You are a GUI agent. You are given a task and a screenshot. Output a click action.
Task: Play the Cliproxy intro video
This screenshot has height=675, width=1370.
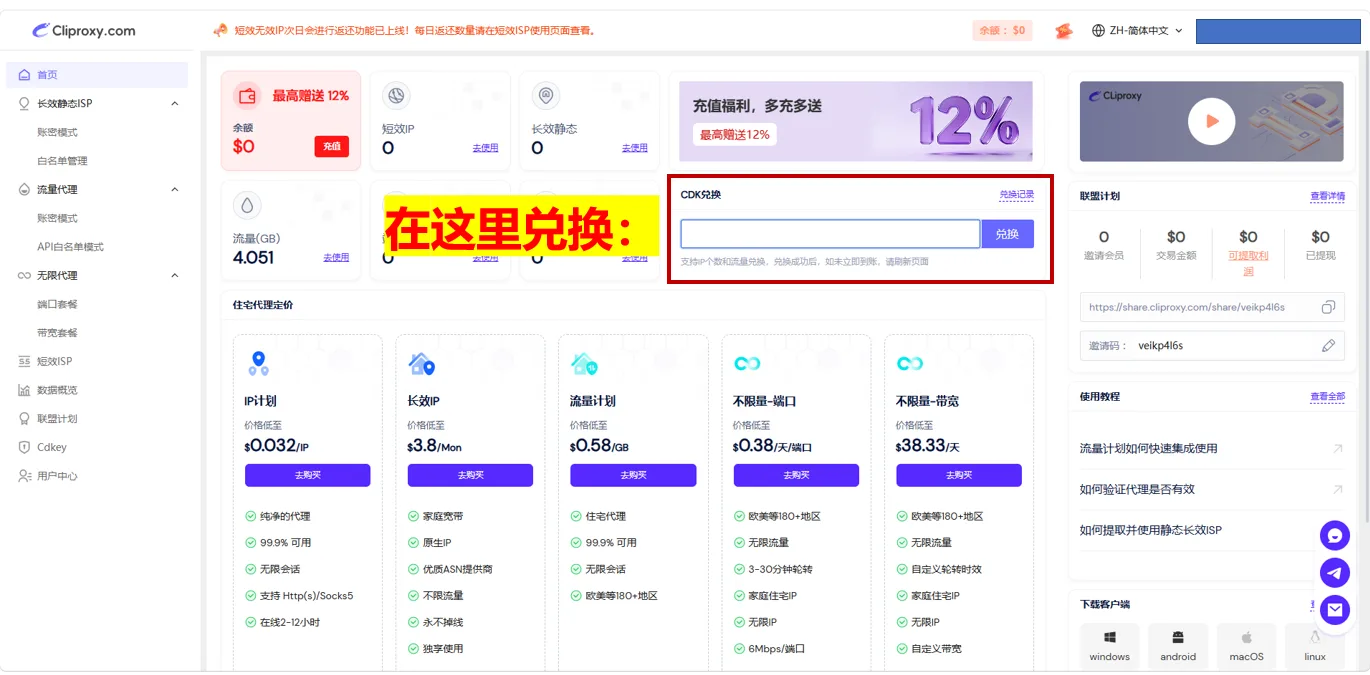click(x=1211, y=121)
